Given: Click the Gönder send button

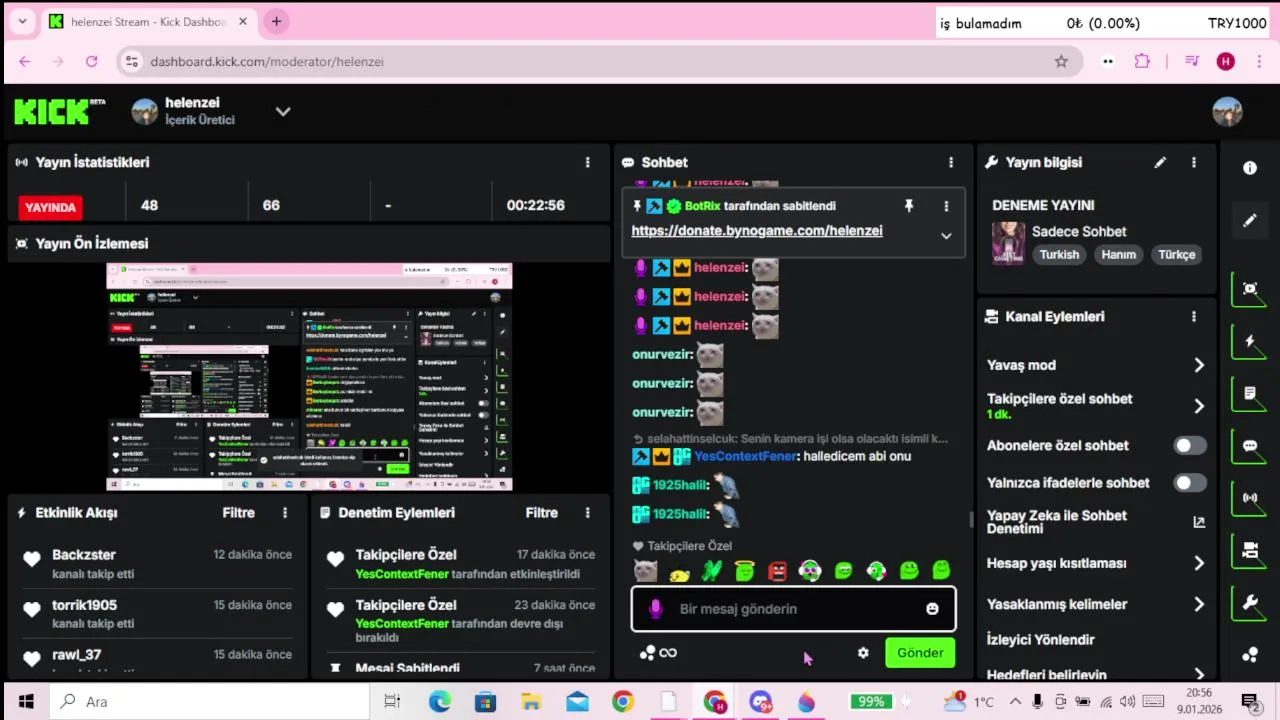Looking at the screenshot, I should point(920,653).
